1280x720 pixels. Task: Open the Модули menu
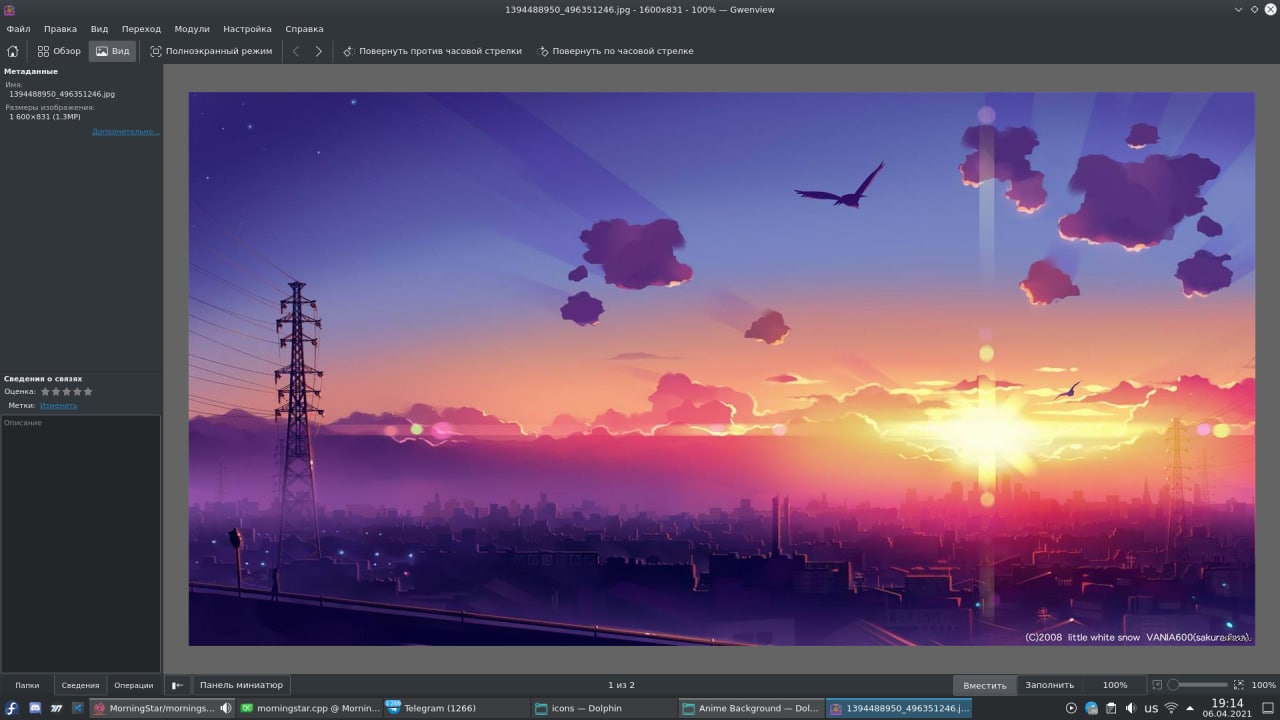click(x=192, y=29)
